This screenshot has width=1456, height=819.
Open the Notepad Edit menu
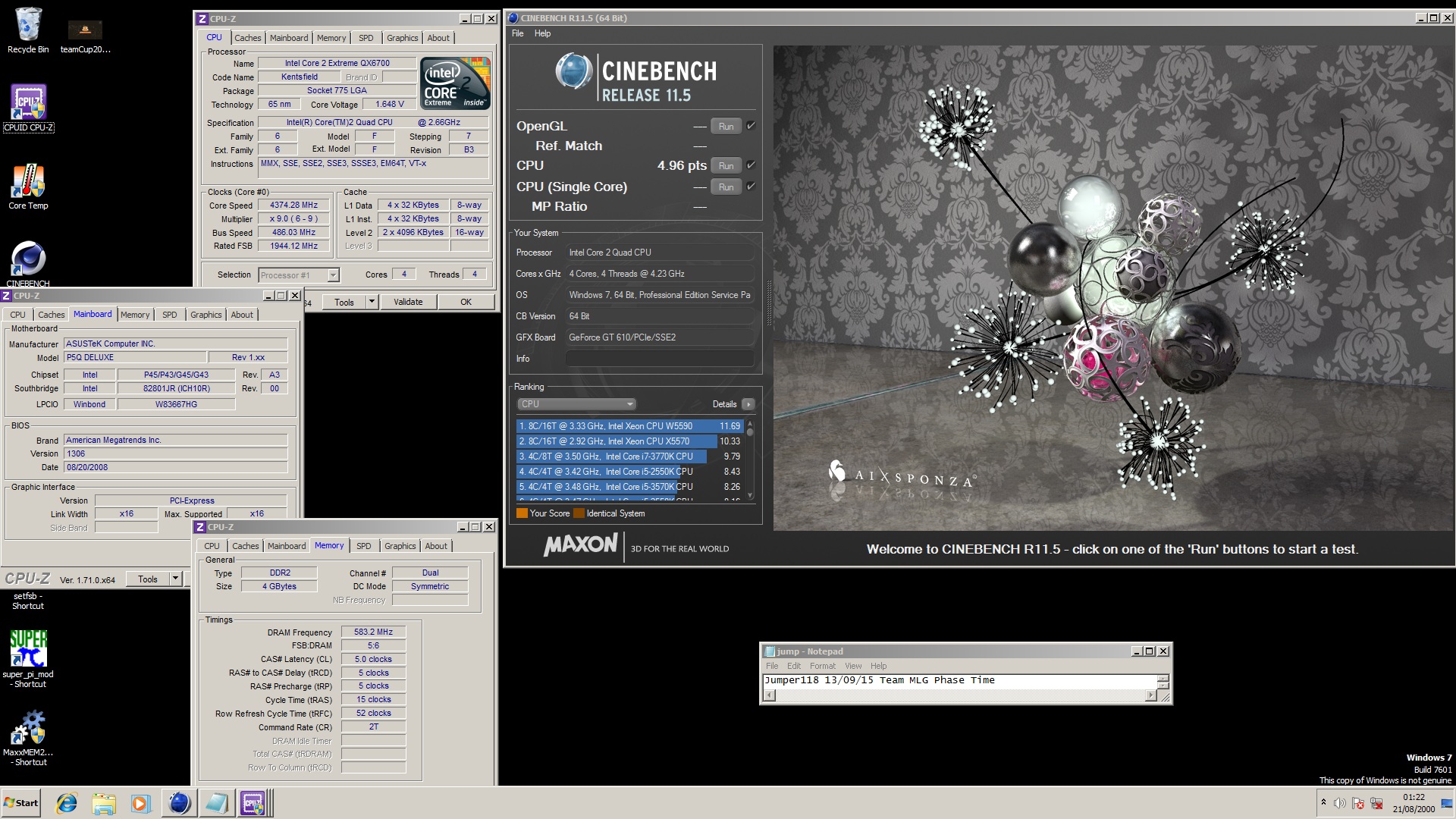pos(793,666)
